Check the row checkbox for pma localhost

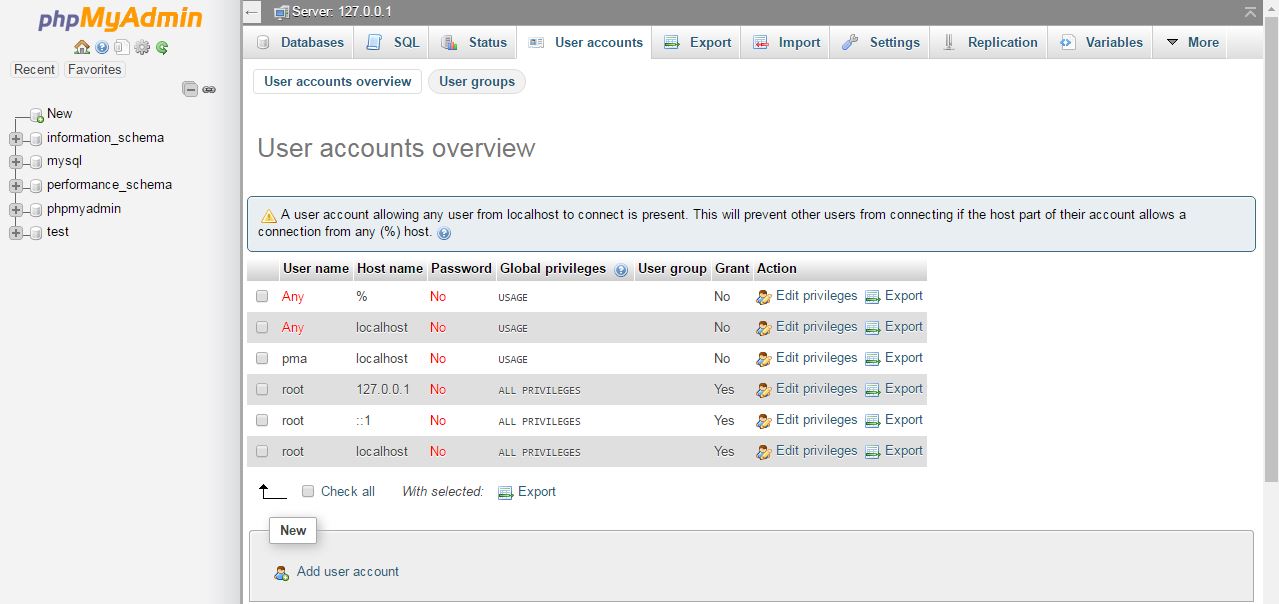tap(262, 358)
